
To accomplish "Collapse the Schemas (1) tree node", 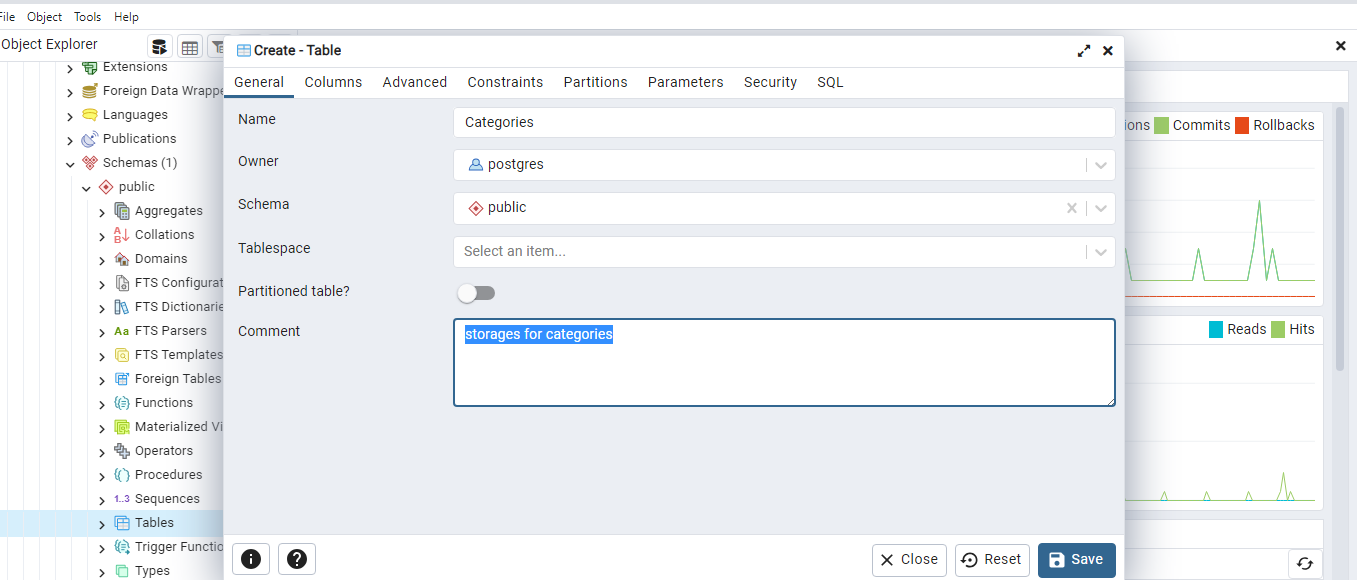I will (x=70, y=164).
